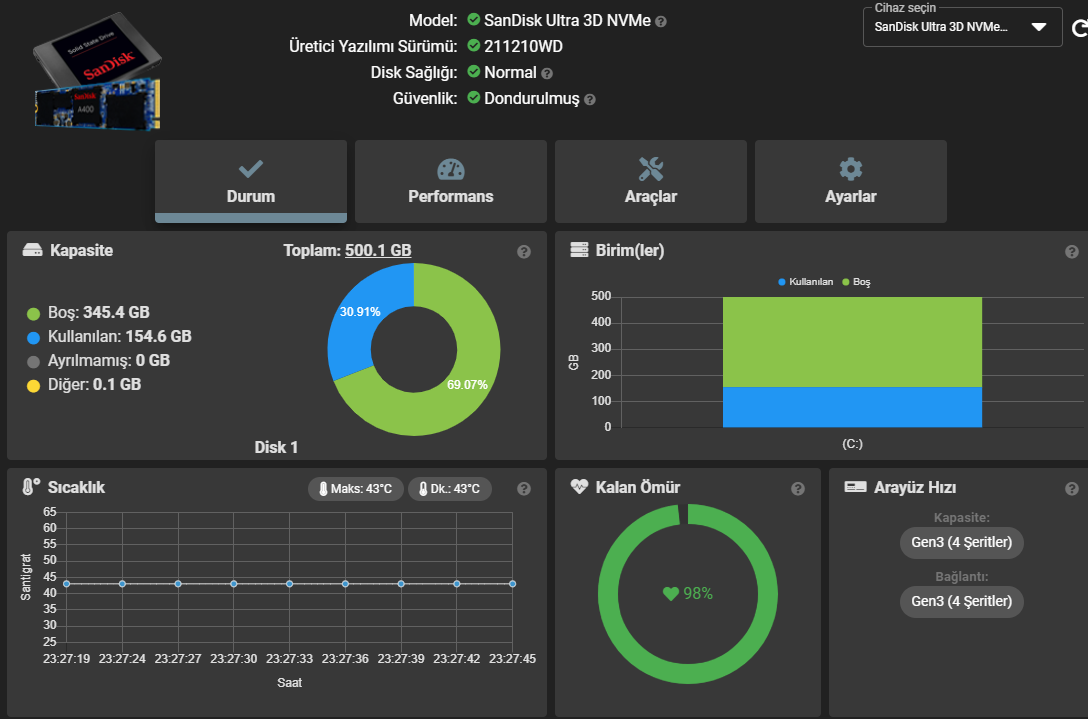Click the gray Ayrılmamış legend dot
Viewport: 1088px width, 719px height.
pyautogui.click(x=33, y=362)
